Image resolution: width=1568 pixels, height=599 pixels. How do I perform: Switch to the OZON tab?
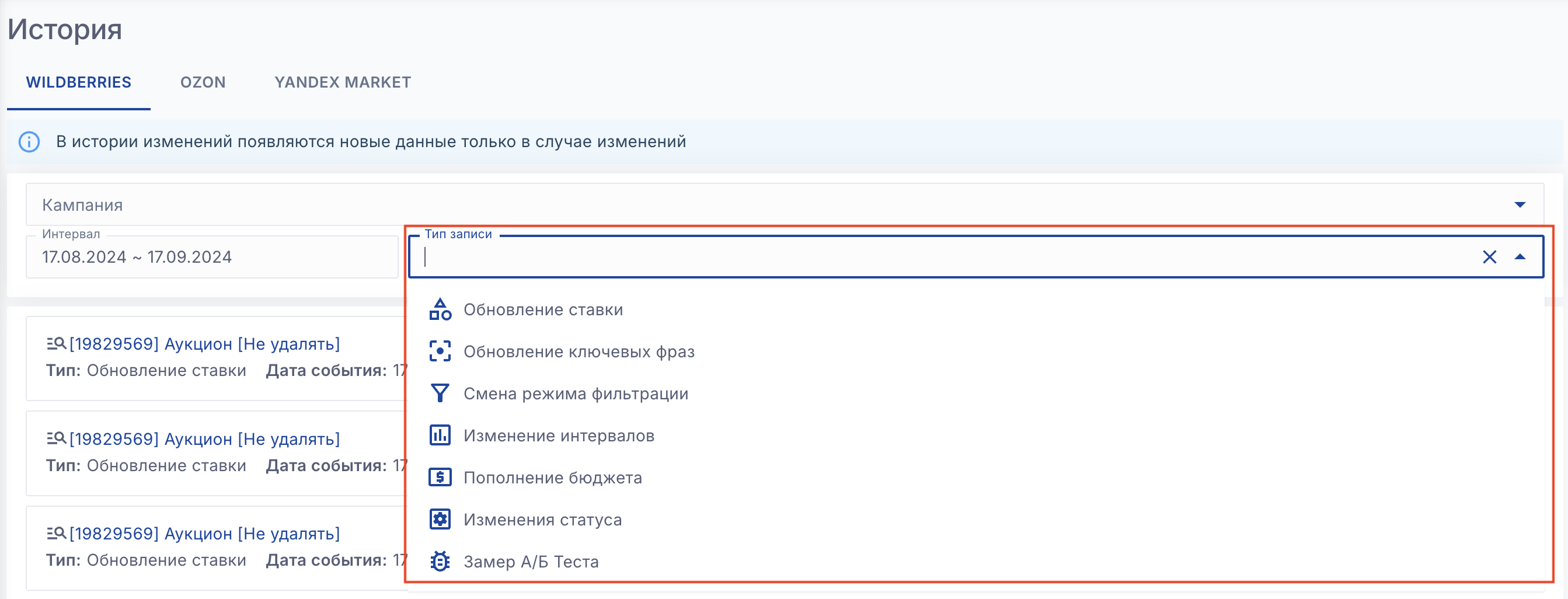coord(203,82)
